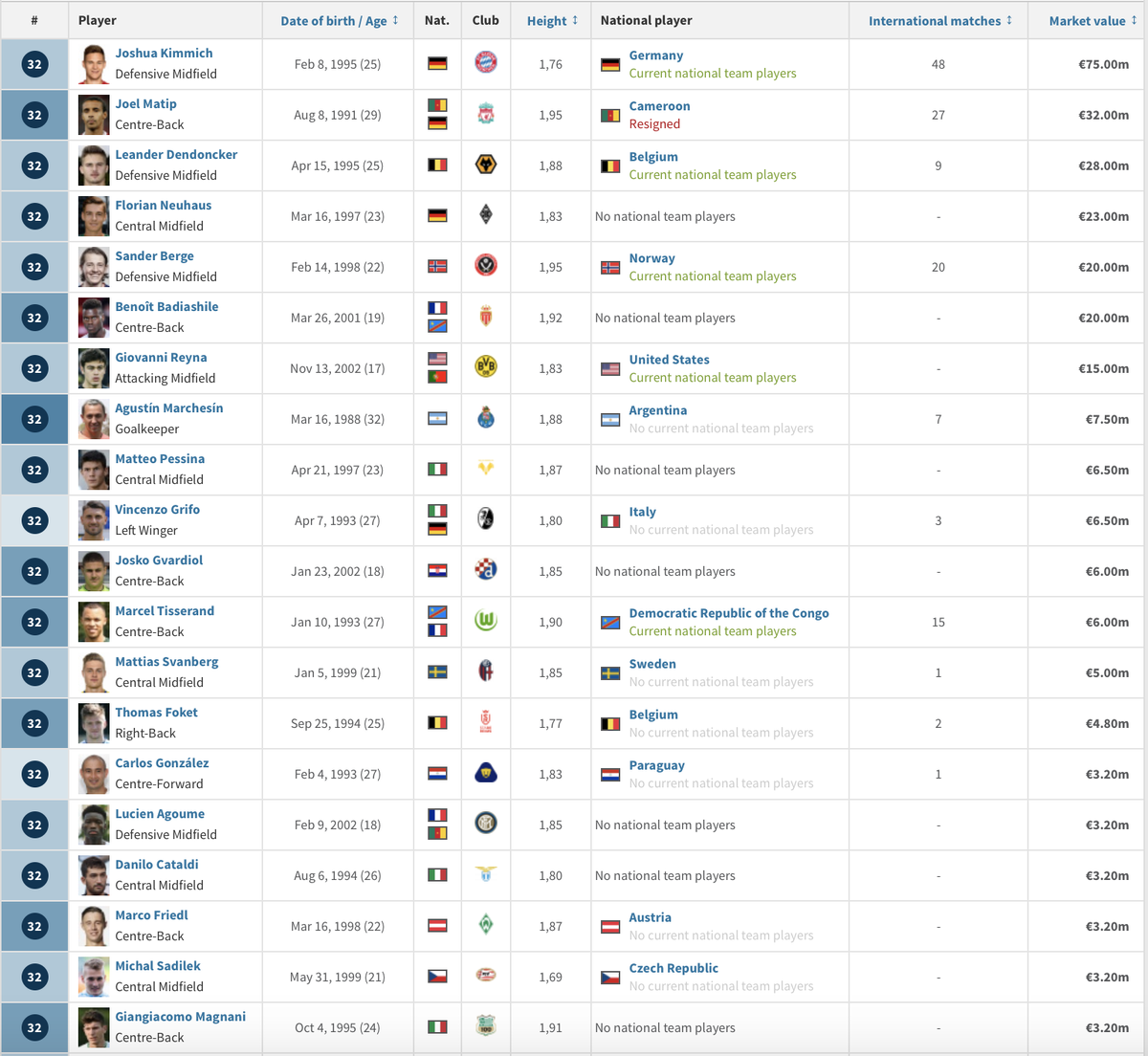Click Argentina flag in Marchesín's Nat. column
1148x1056 pixels.
point(437,419)
